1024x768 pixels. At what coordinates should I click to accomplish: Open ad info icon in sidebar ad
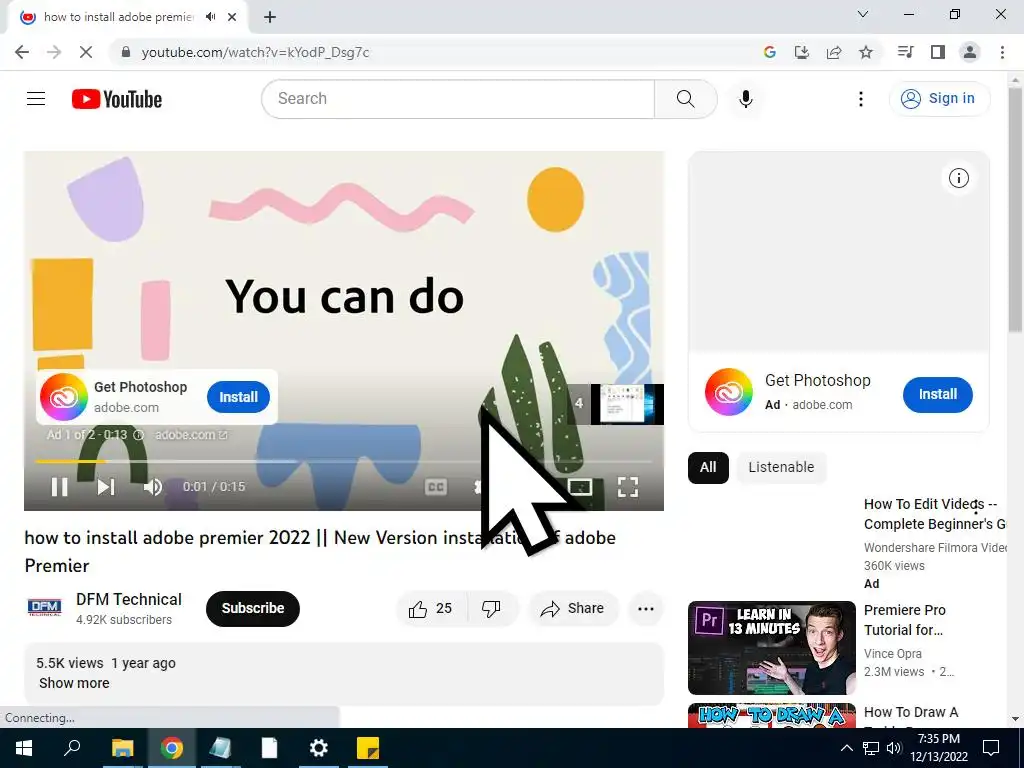point(958,178)
